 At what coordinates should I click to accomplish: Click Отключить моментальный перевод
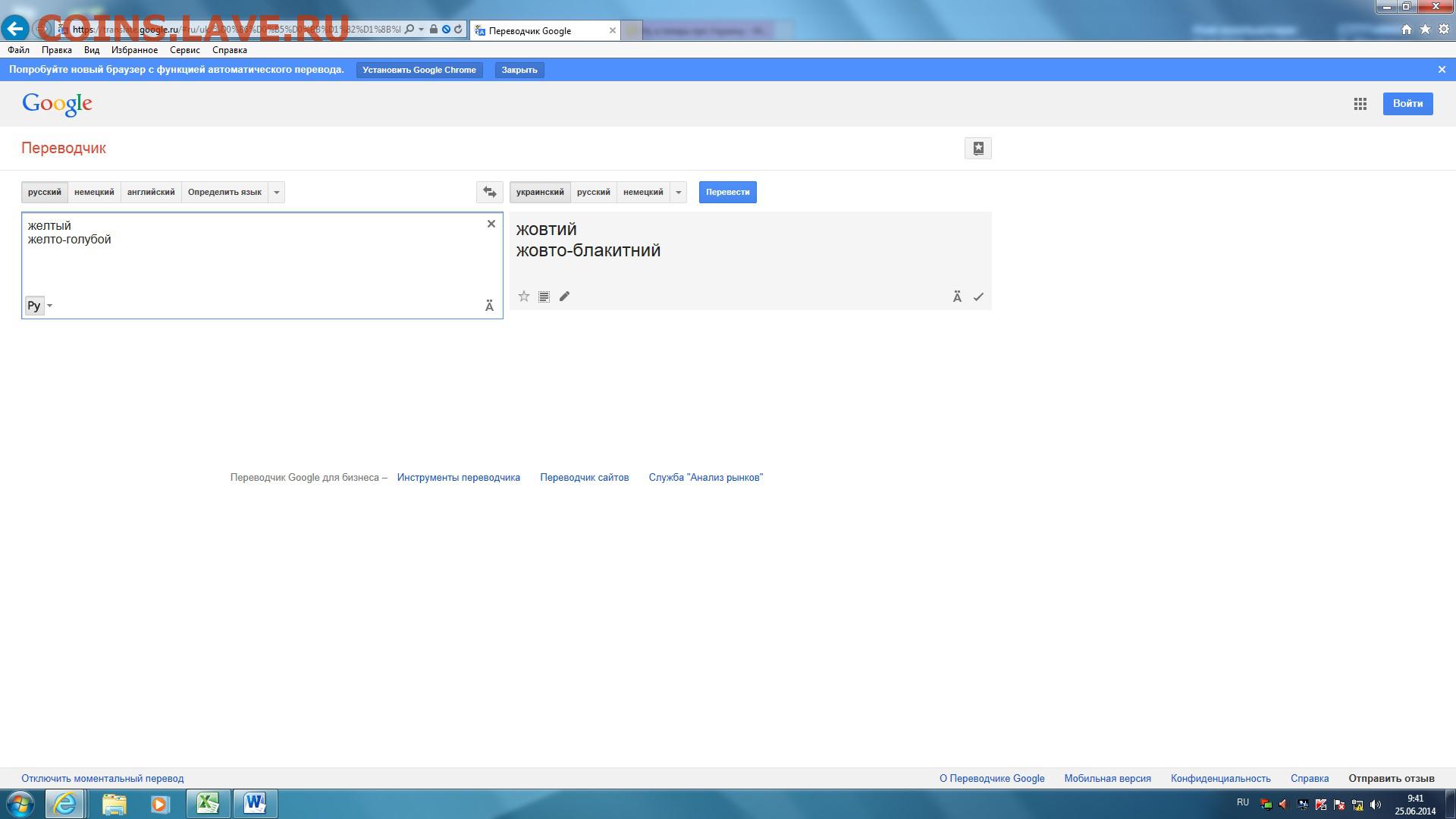(102, 778)
